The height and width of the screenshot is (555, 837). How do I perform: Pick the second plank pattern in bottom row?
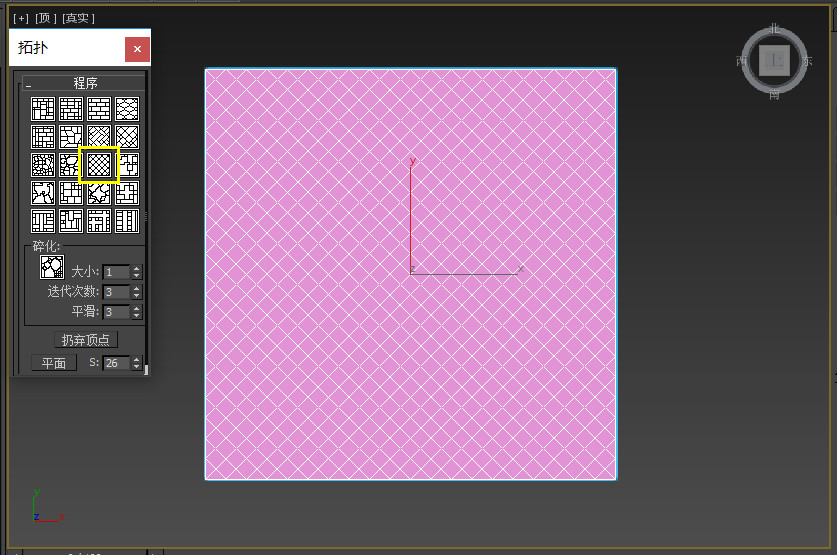pyautogui.click(x=71, y=221)
